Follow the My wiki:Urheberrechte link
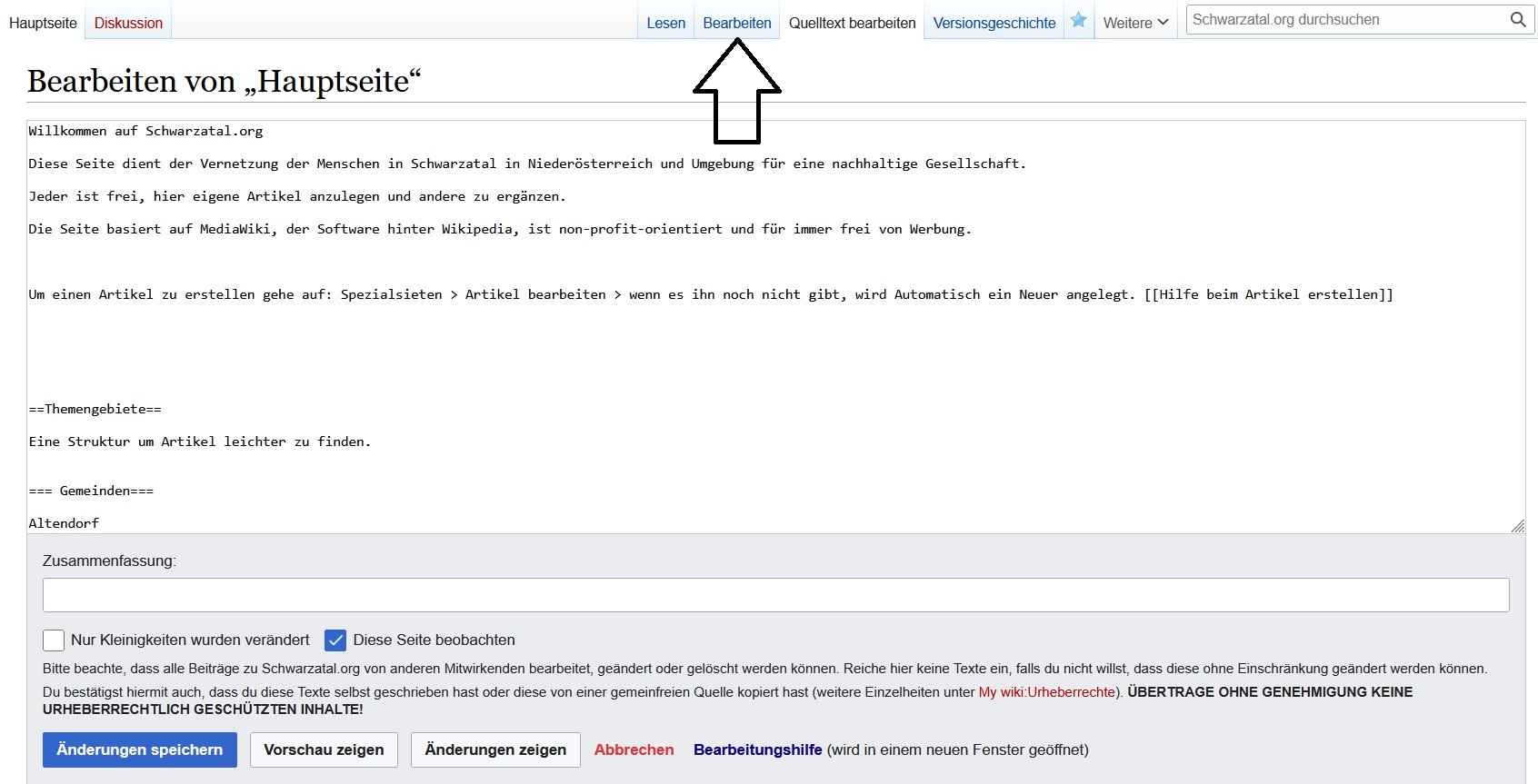Image resolution: width=1538 pixels, height=784 pixels. click(1046, 692)
